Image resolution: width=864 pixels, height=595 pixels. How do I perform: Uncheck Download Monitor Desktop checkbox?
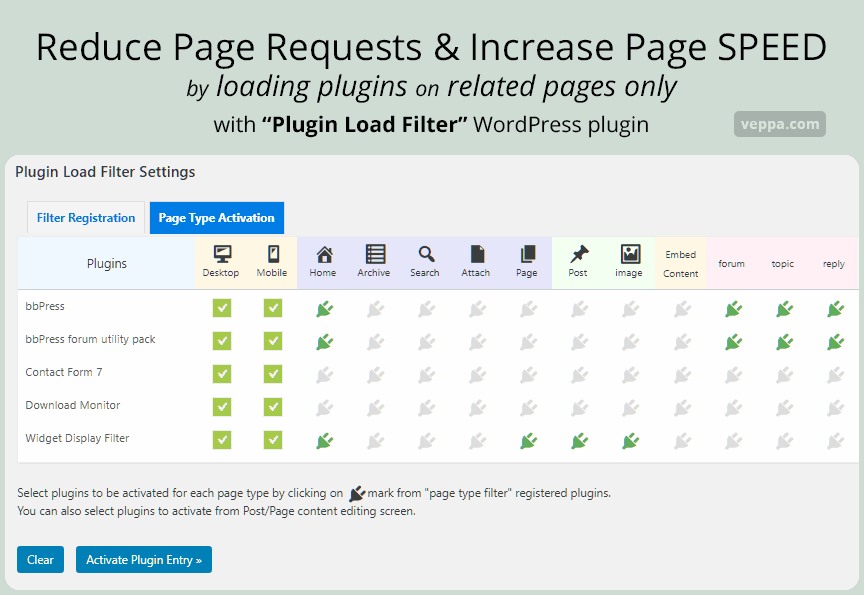click(222, 407)
